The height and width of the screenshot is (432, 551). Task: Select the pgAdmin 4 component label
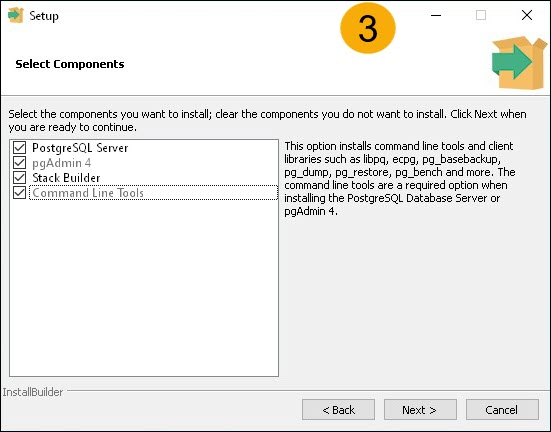[61, 163]
